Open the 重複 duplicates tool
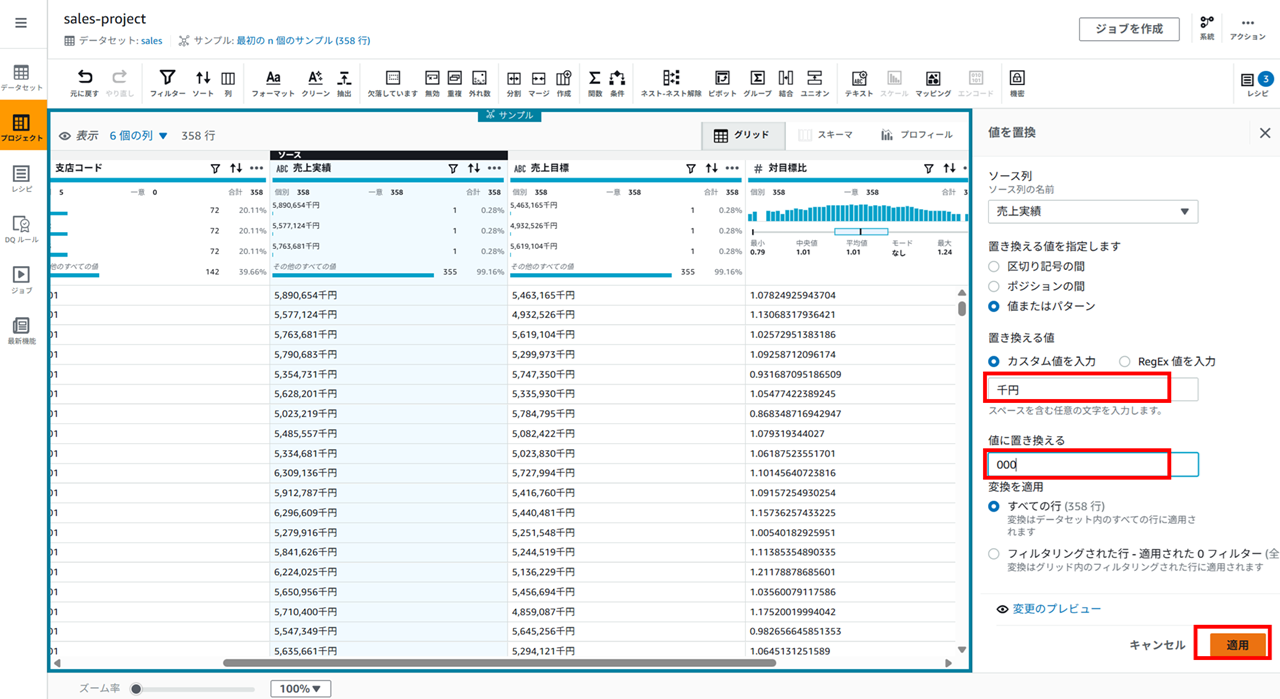This screenshot has height=699, width=1280. tap(455, 83)
